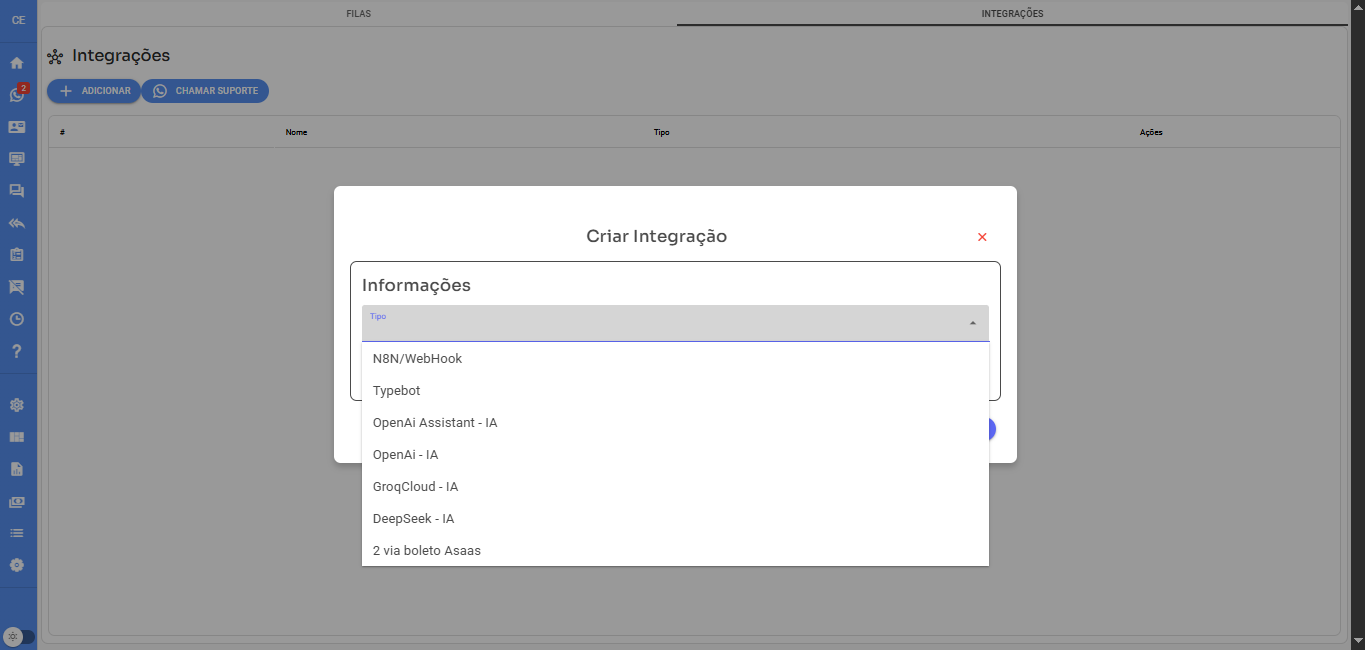Collapse the Tipo dropdown arrow

pyautogui.click(x=972, y=323)
